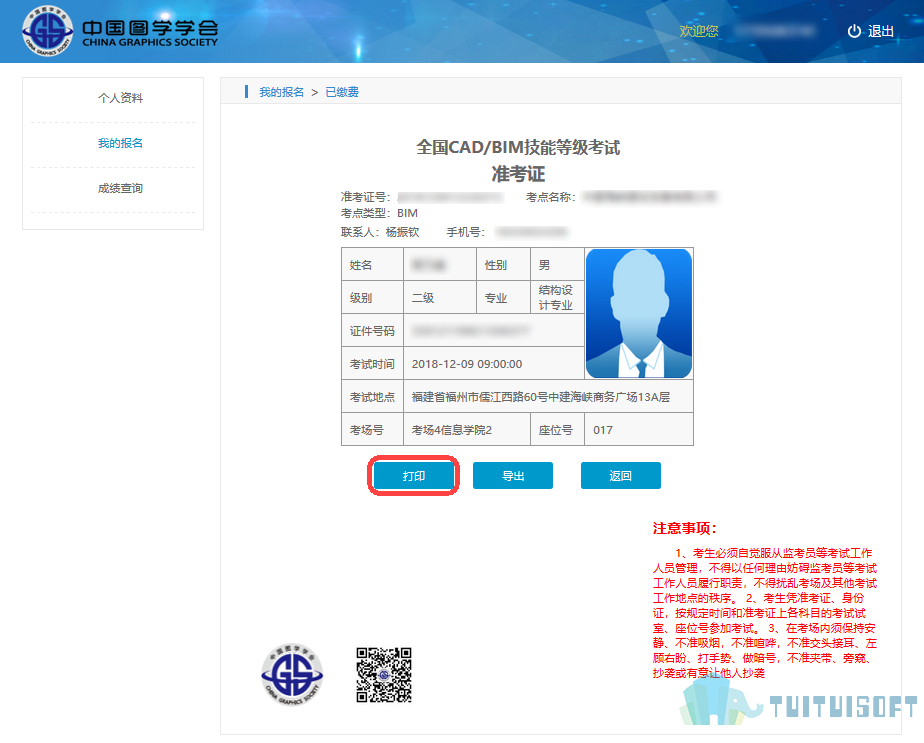Select 我的报名 in the sidebar
This screenshot has width=924, height=743.
(x=120, y=143)
